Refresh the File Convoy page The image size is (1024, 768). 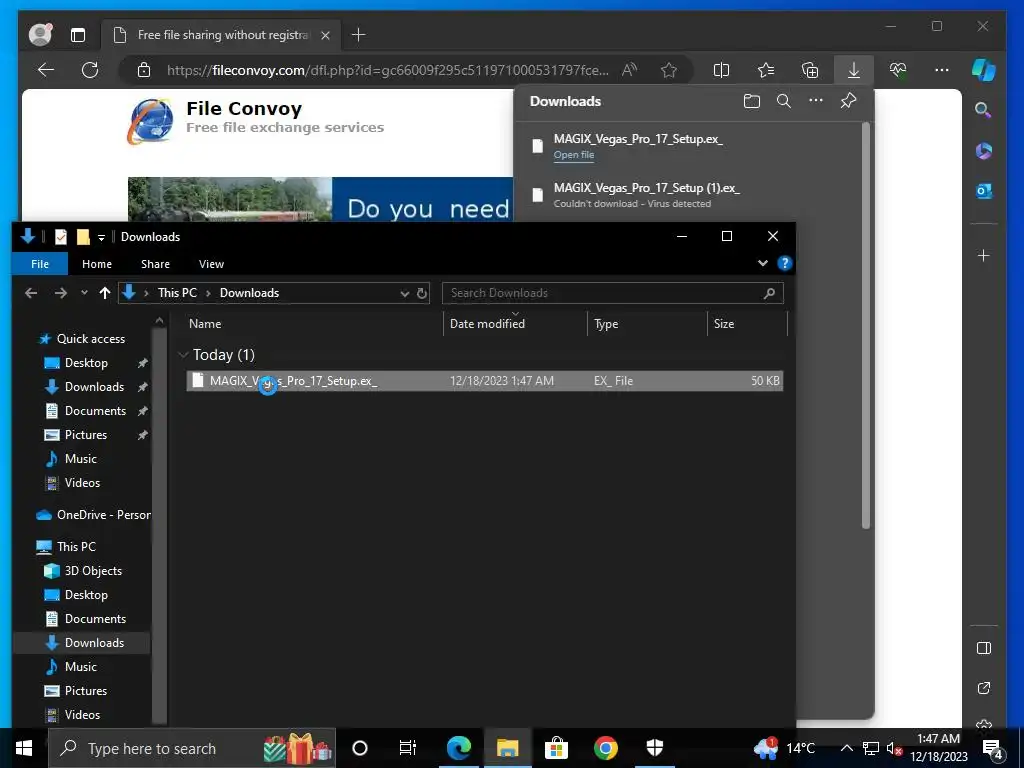pos(90,70)
